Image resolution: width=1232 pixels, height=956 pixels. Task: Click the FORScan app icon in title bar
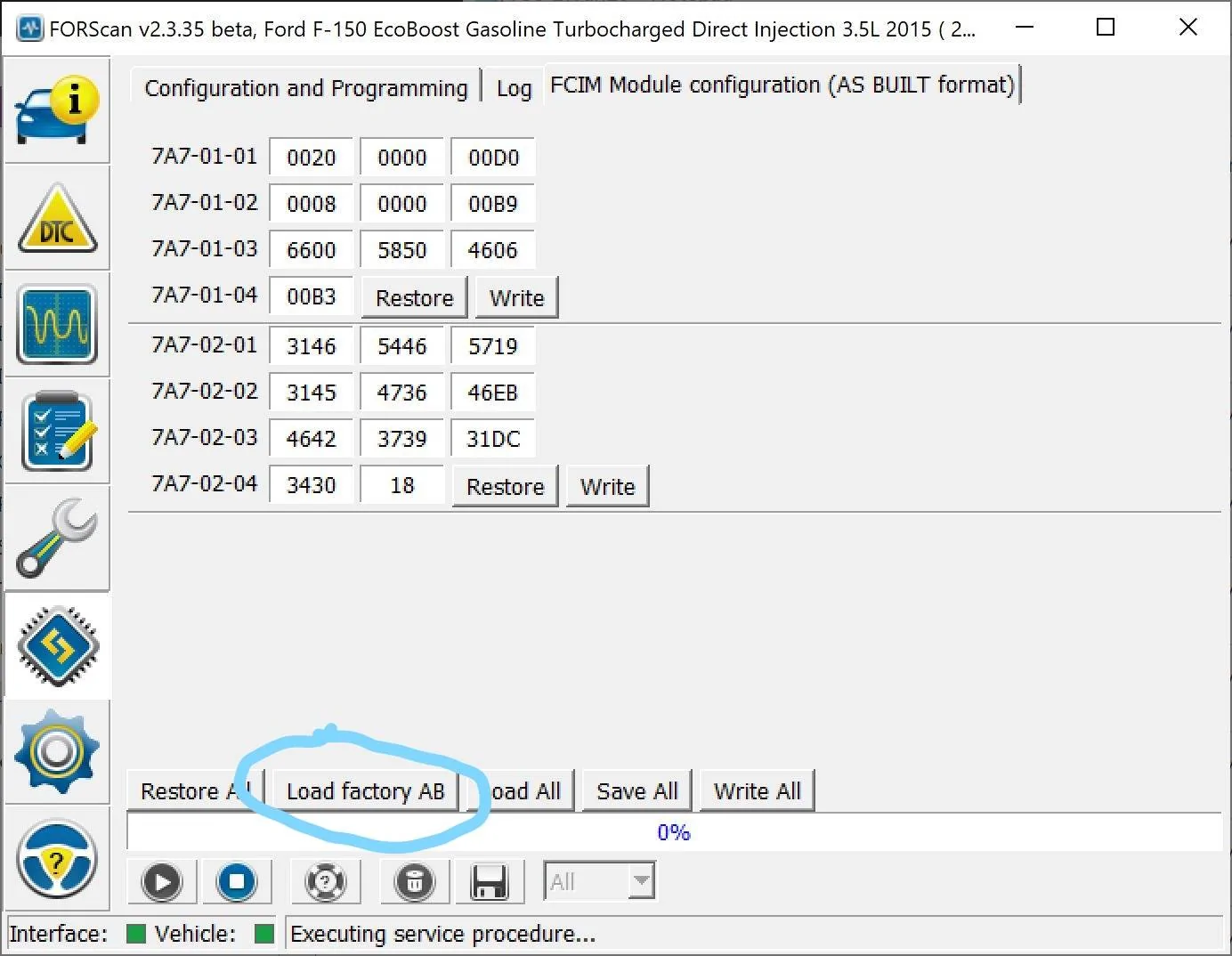(30, 28)
